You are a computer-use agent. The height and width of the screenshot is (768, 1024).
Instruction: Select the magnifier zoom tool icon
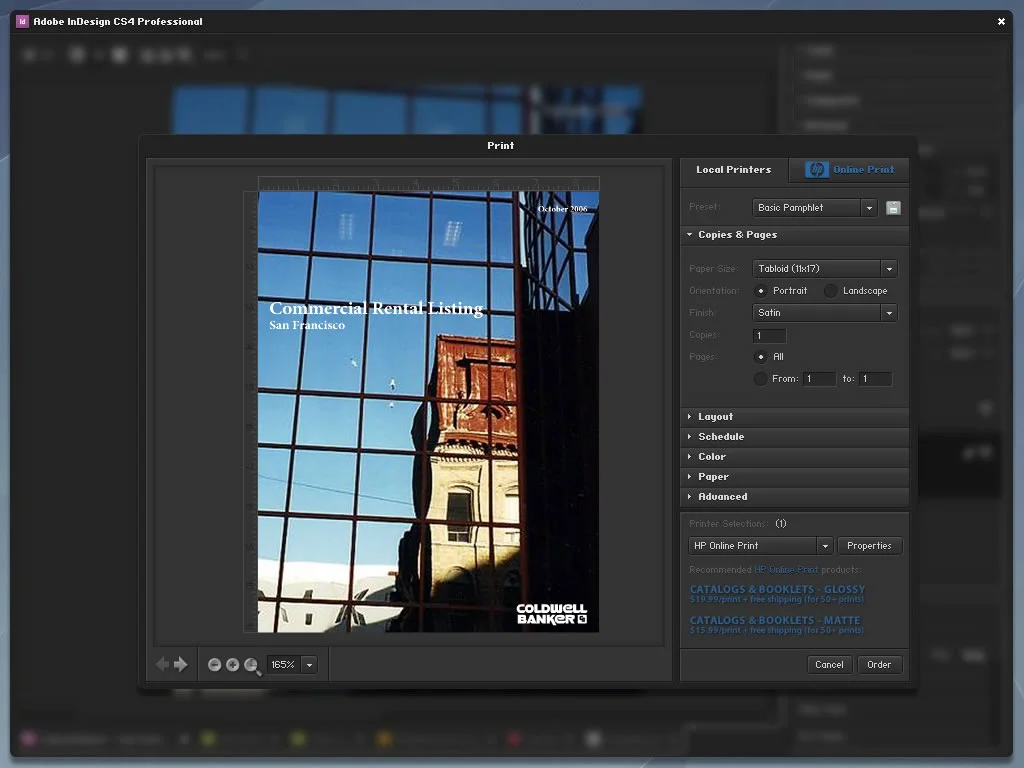pyautogui.click(x=252, y=665)
